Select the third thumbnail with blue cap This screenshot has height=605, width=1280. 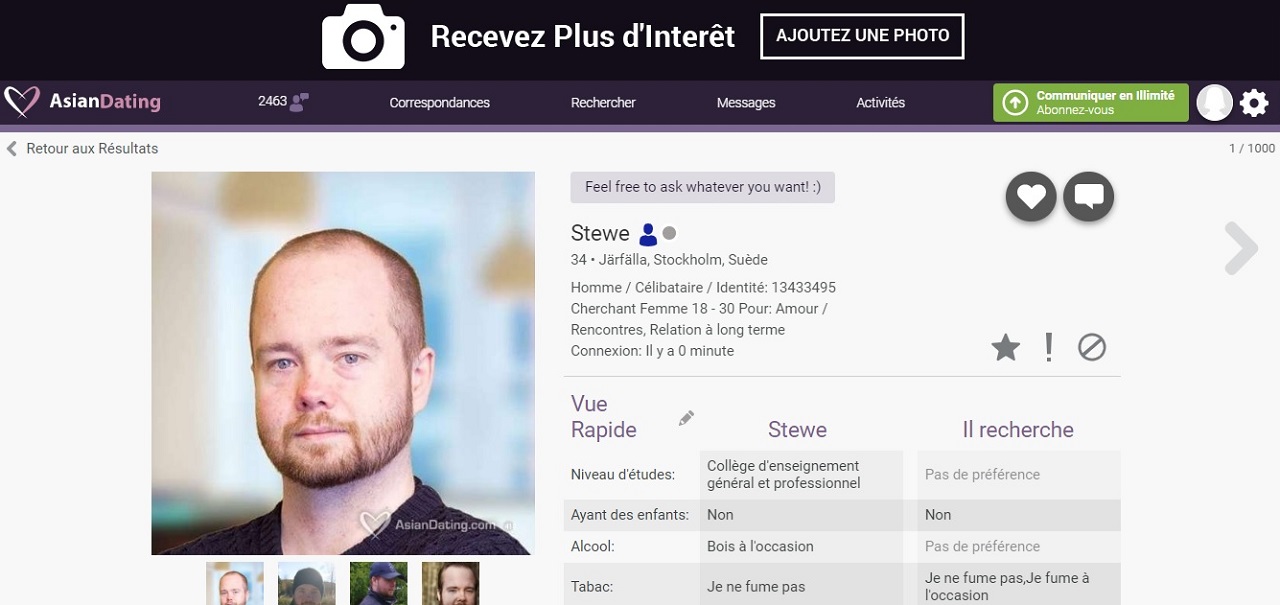[379, 584]
